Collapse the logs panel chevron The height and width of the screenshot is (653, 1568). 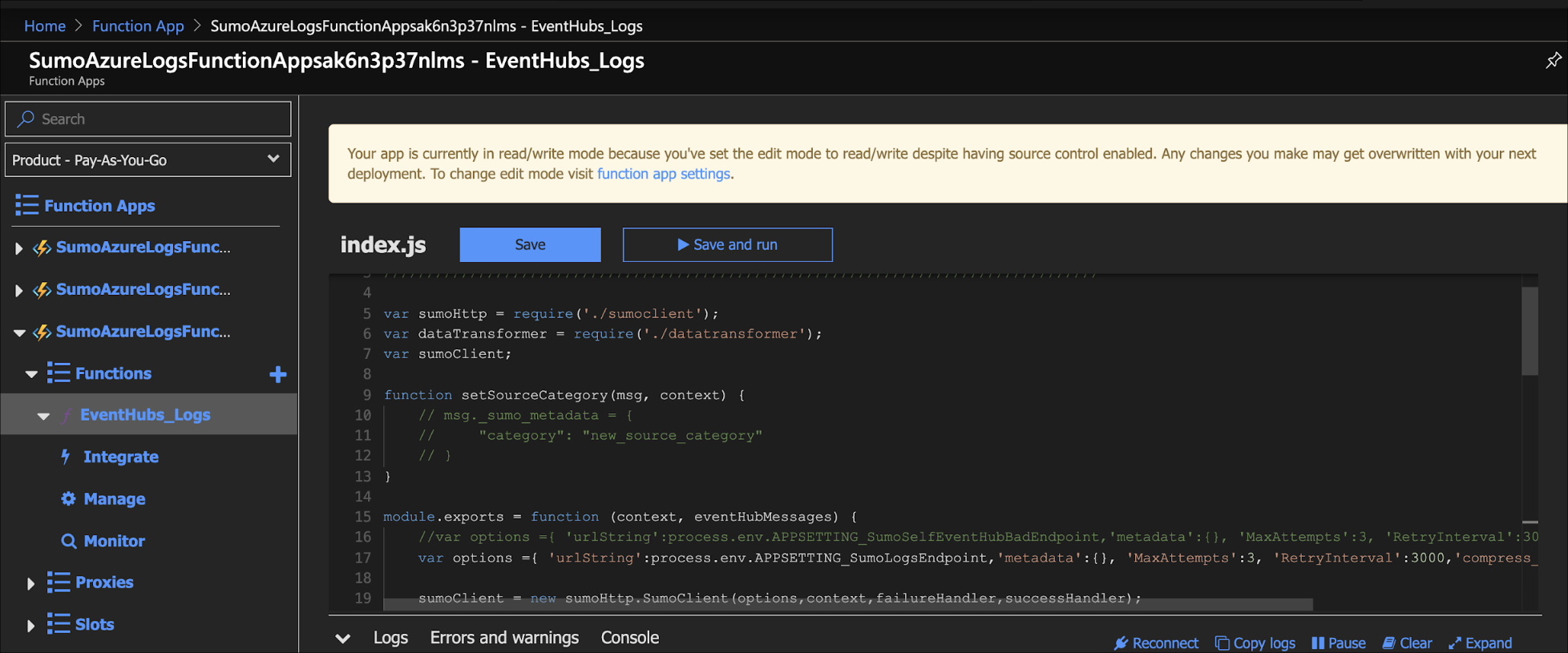pos(343,638)
